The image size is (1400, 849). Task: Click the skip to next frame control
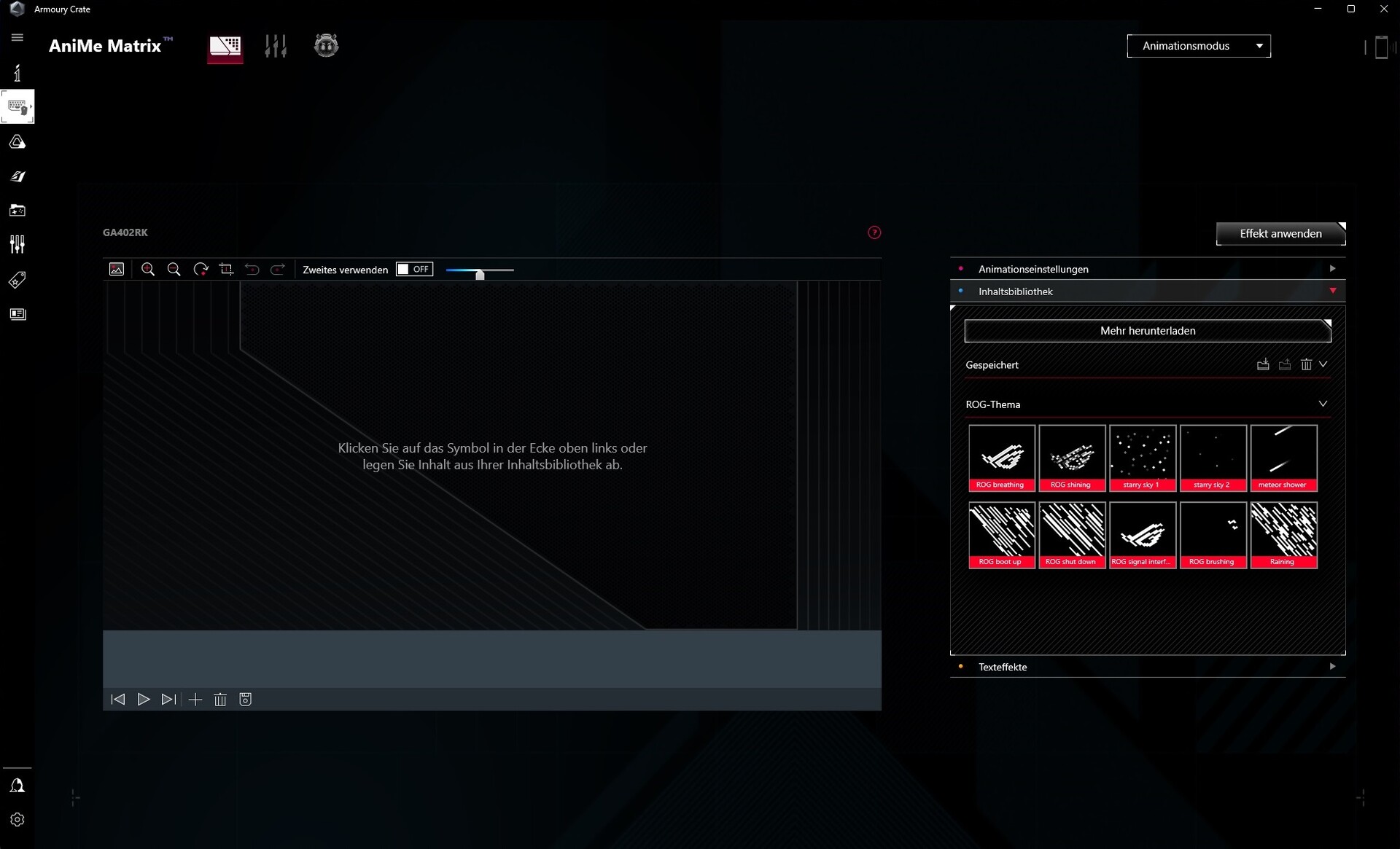click(x=168, y=700)
